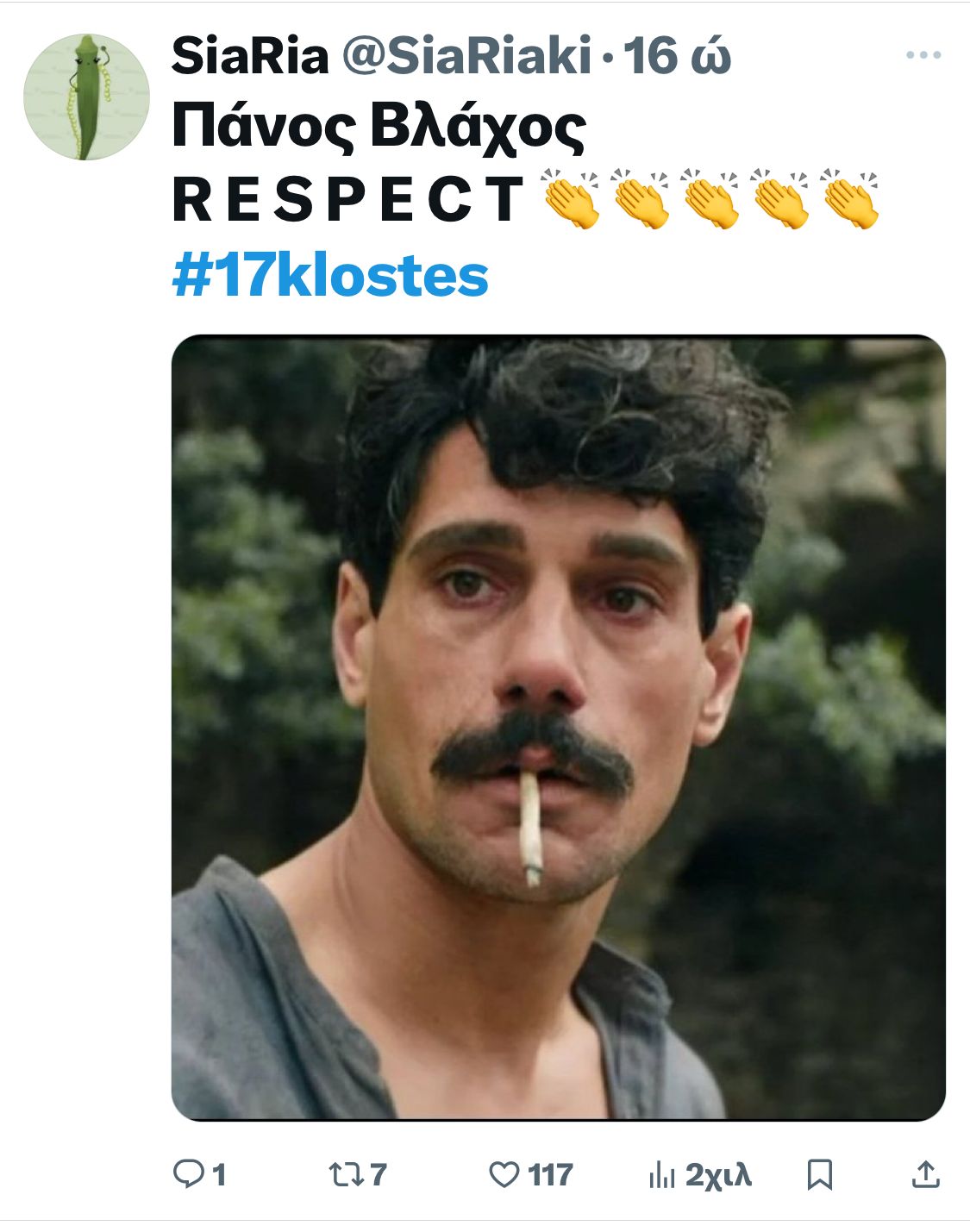
Task: Reply to SiaRia's tweet
Action: click(x=191, y=1173)
